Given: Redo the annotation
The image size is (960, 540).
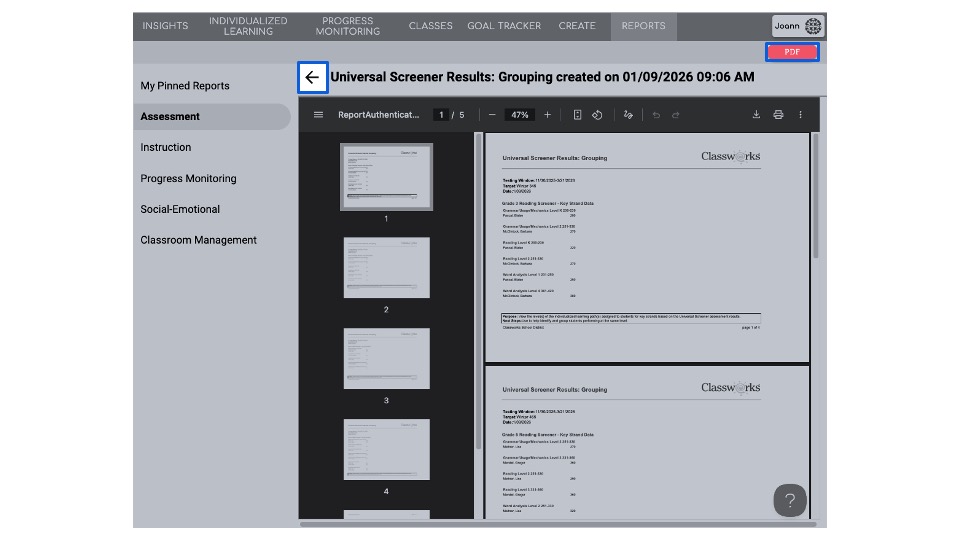Looking at the screenshot, I should (676, 114).
